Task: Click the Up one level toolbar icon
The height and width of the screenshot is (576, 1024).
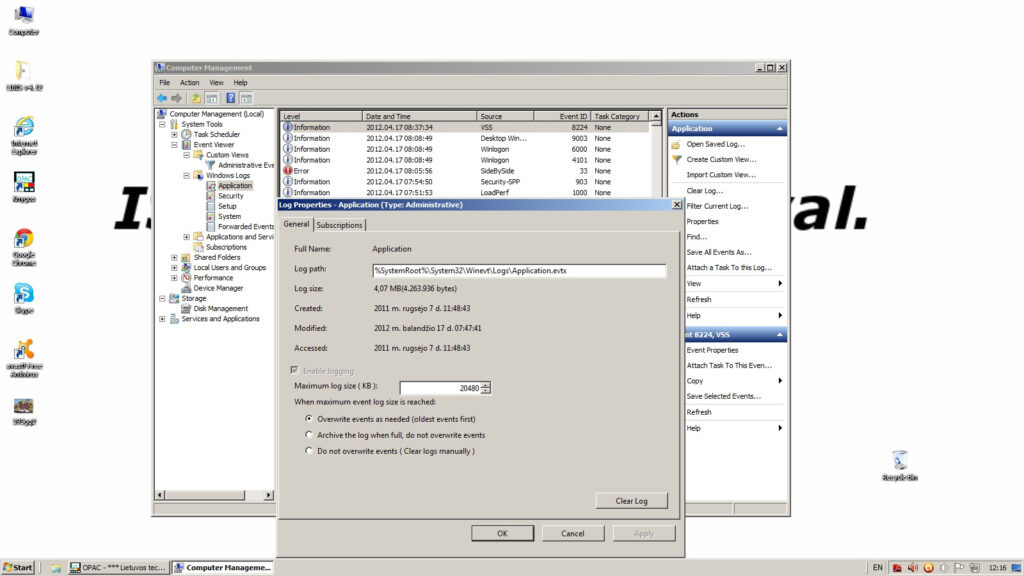Action: click(x=196, y=98)
